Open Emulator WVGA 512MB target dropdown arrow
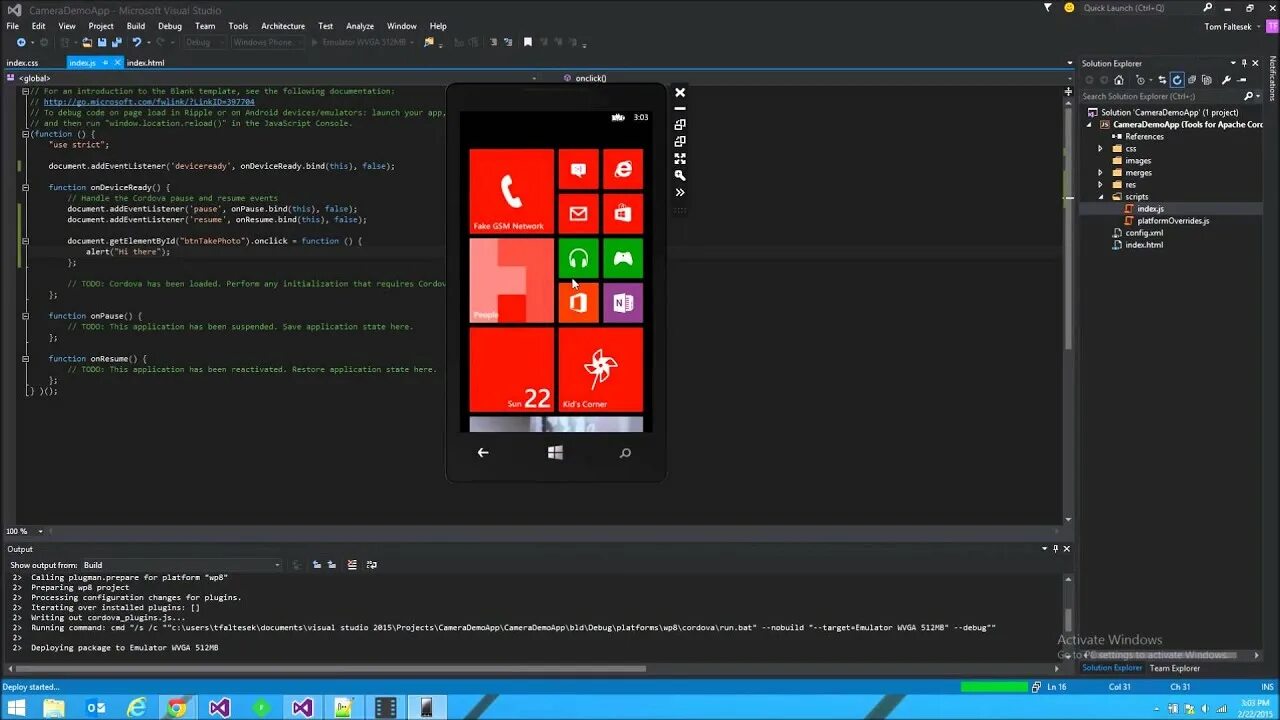Screen dimensions: 1280x720 click(413, 43)
